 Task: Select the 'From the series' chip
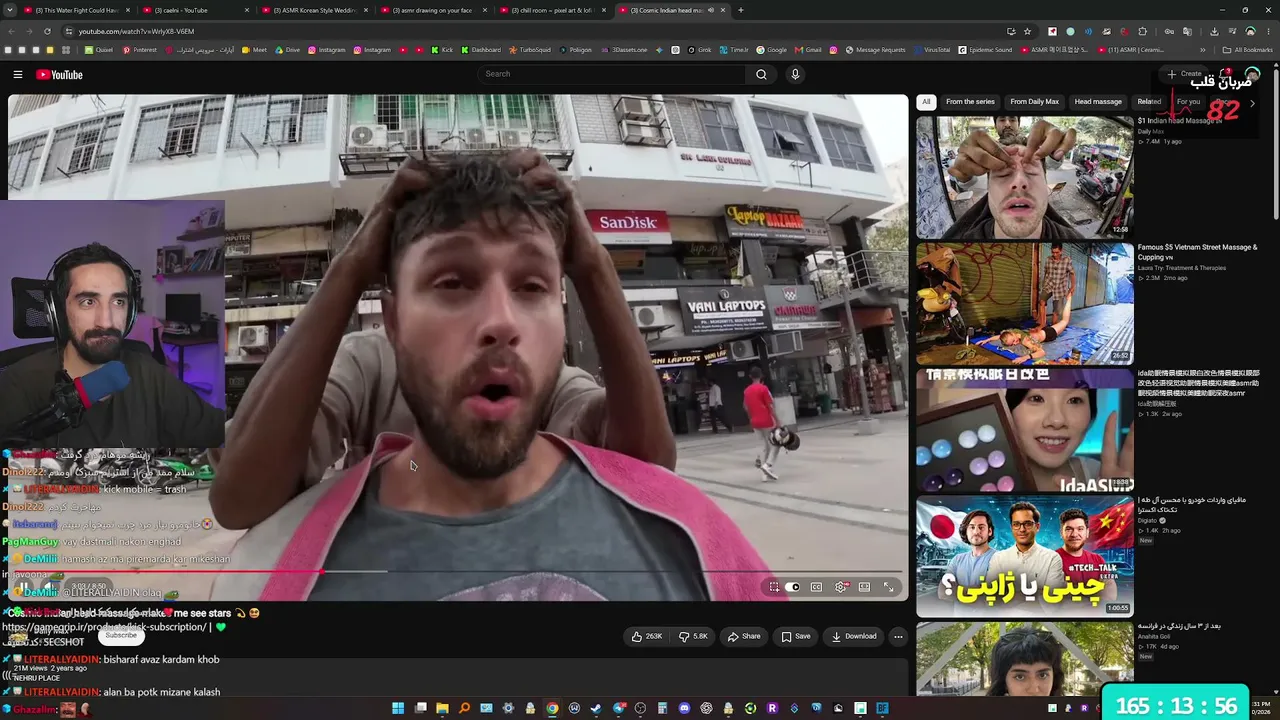click(x=970, y=101)
